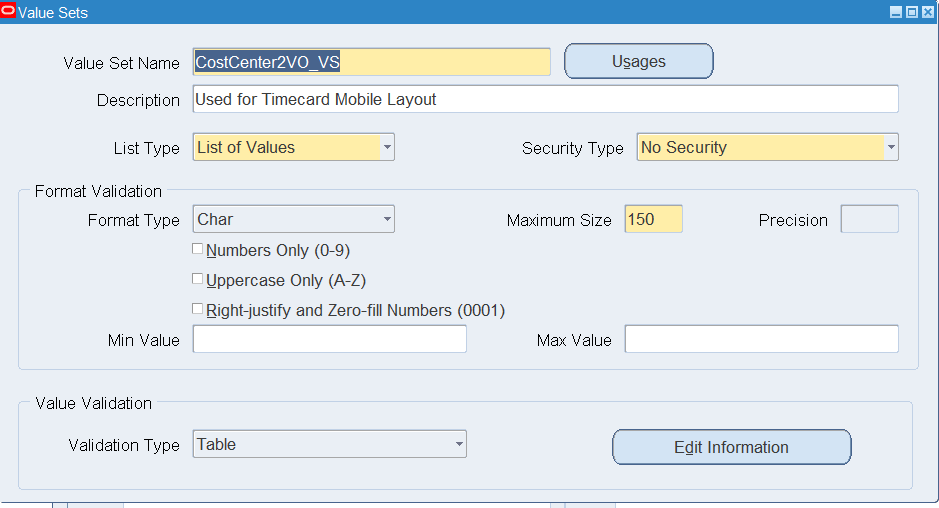Click the Usages button
The height and width of the screenshot is (508, 939).
(x=638, y=61)
